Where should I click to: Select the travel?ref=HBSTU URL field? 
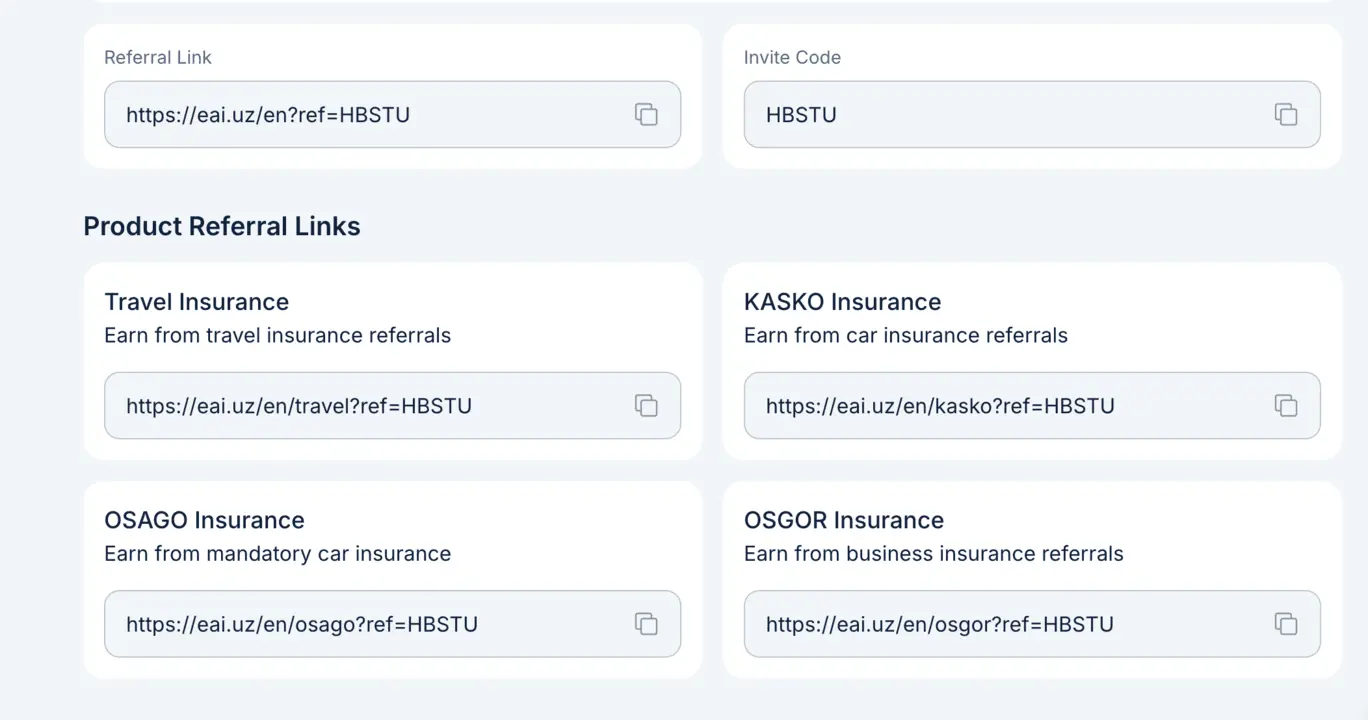(x=392, y=405)
